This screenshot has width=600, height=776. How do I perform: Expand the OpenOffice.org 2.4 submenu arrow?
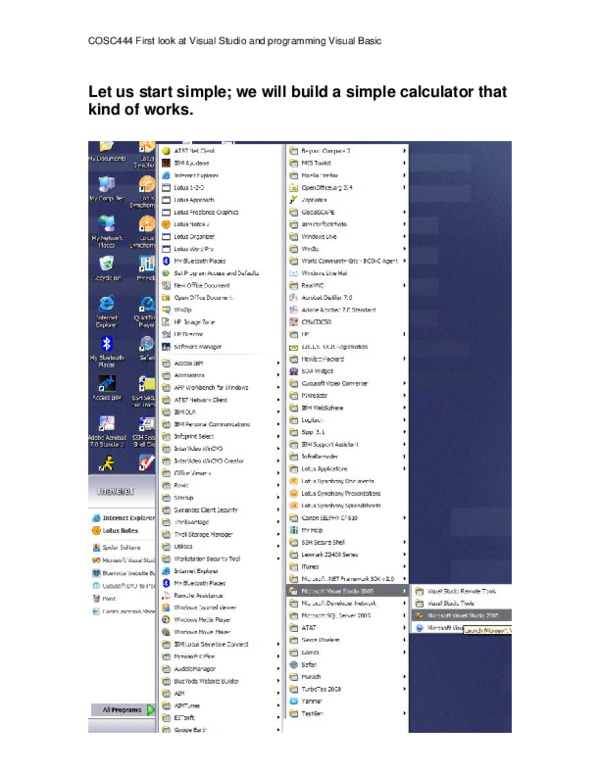click(404, 188)
